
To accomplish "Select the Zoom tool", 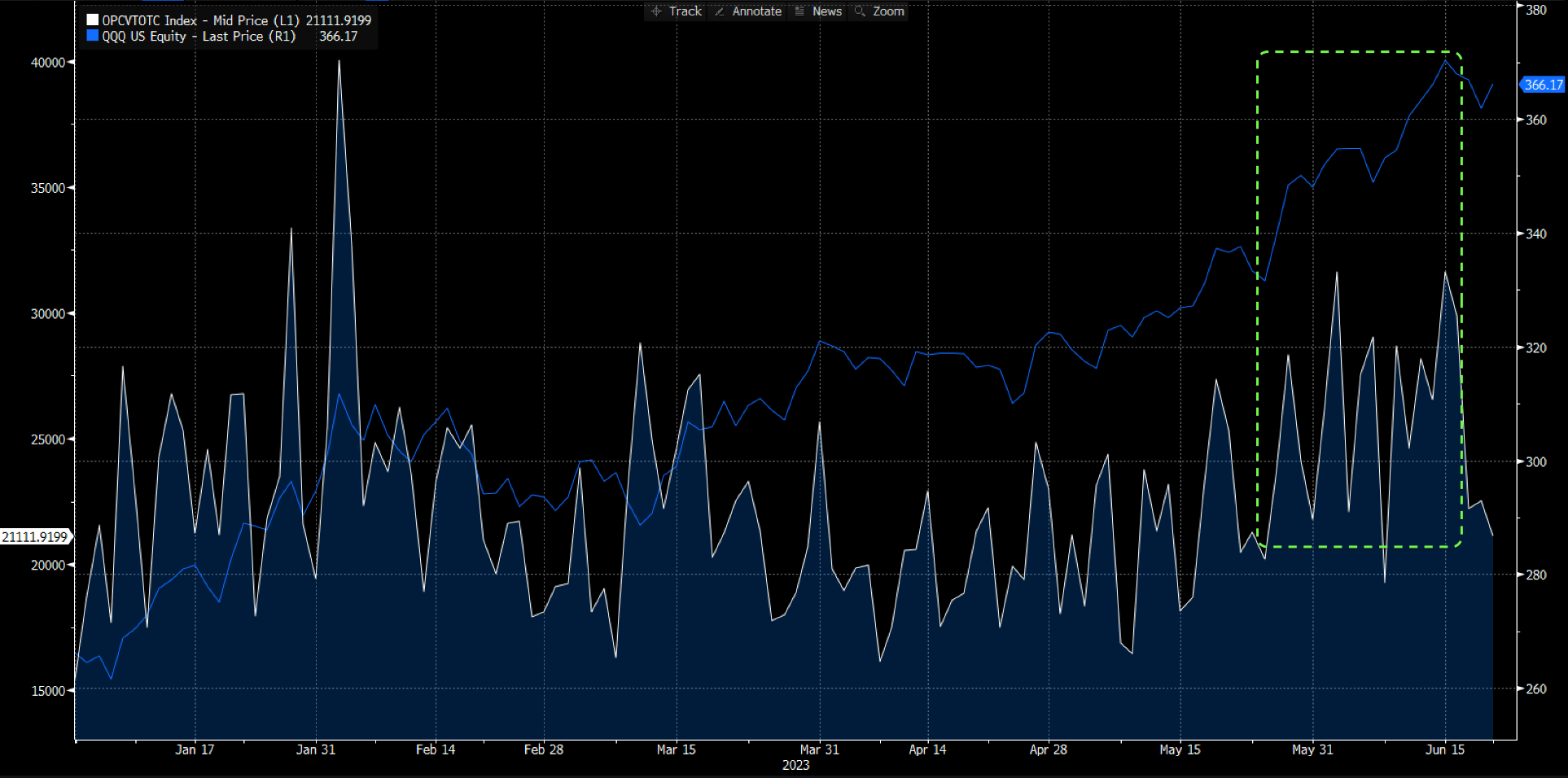I will (x=880, y=11).
